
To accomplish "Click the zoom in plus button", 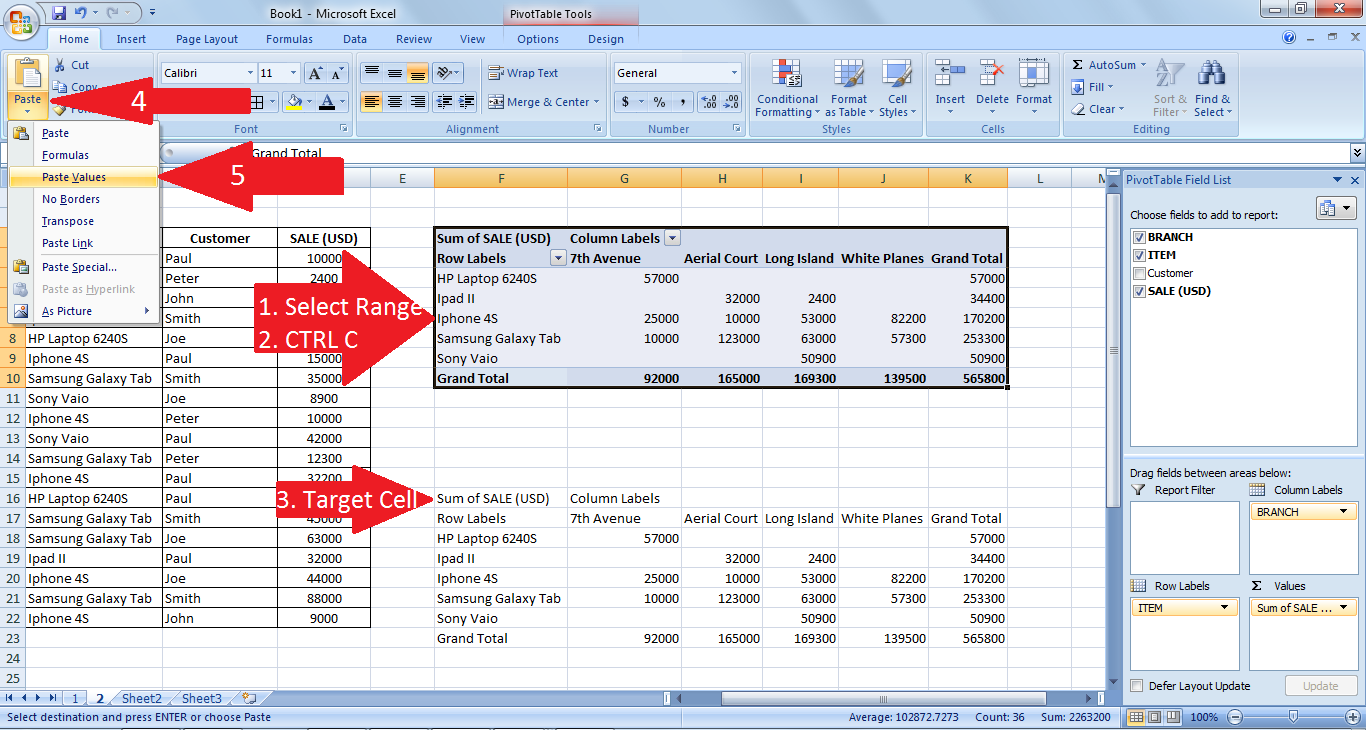I will click(1354, 717).
